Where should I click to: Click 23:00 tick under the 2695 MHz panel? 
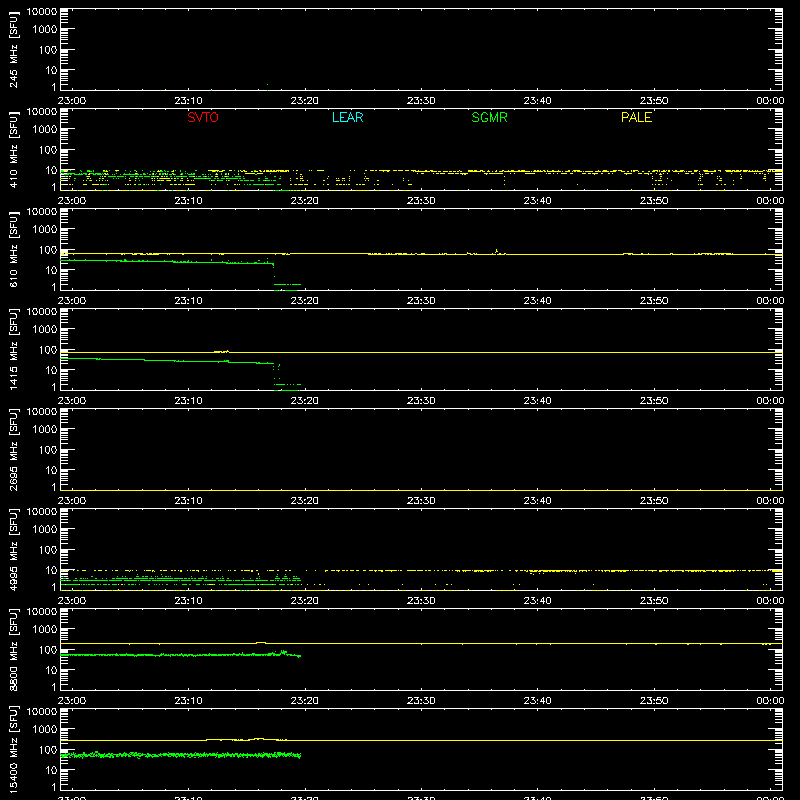point(72,501)
